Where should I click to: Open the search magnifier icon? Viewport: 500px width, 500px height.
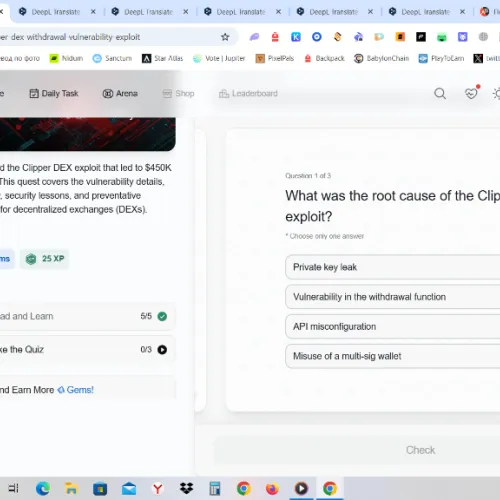point(440,94)
